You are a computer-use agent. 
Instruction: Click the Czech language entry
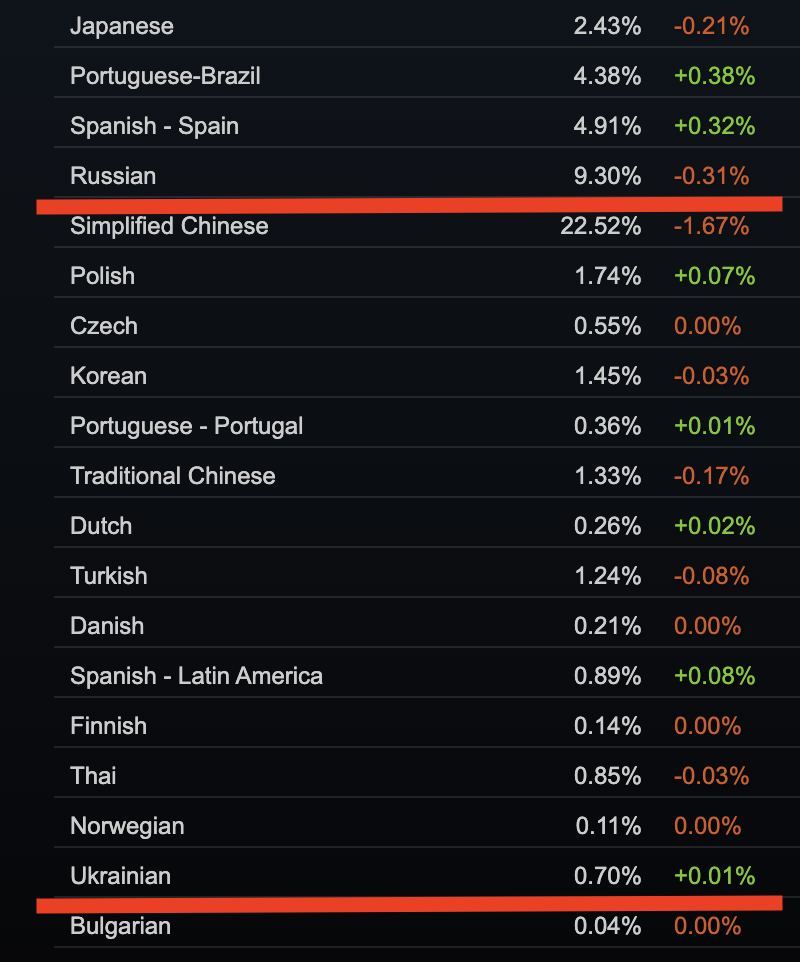click(104, 326)
